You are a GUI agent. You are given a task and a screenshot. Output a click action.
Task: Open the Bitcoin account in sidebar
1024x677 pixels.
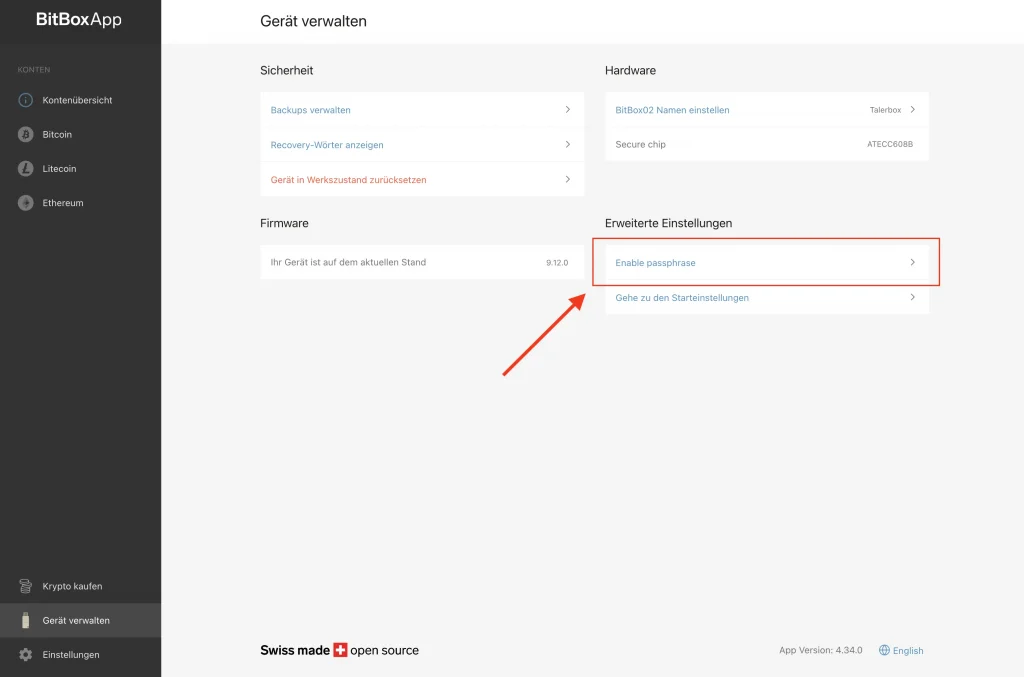[57, 134]
